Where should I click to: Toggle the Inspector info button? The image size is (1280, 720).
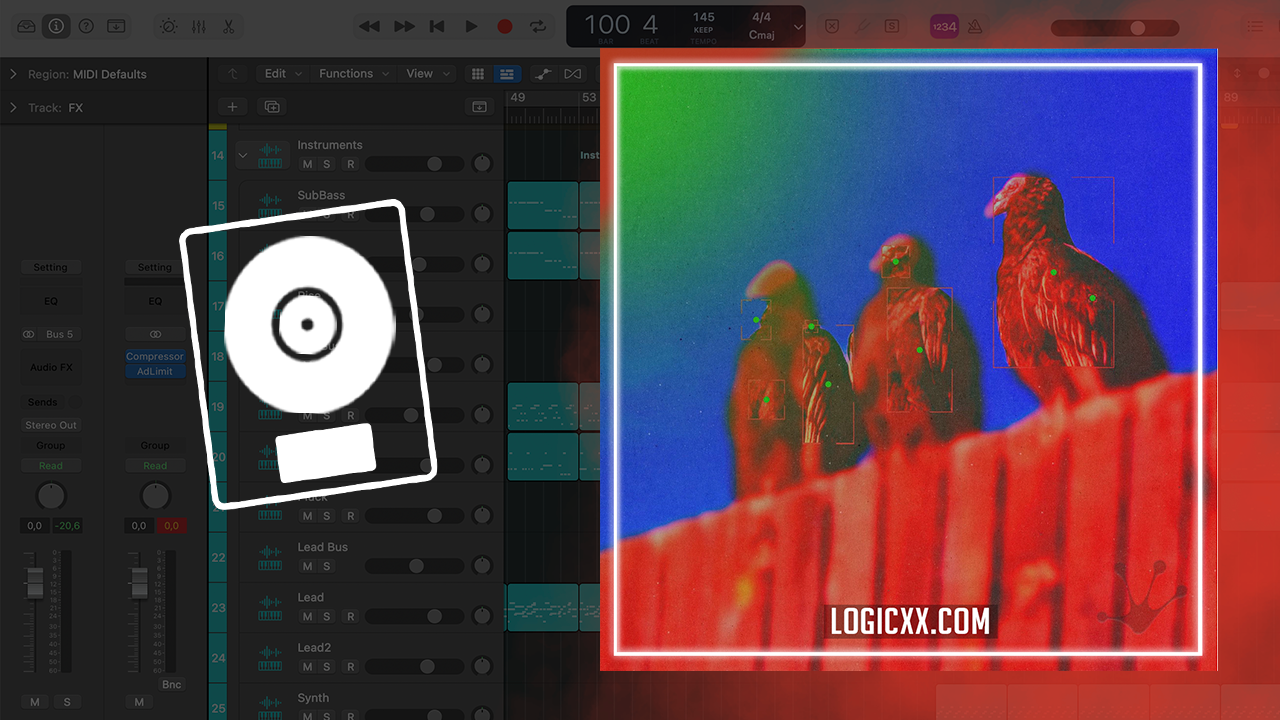pyautogui.click(x=56, y=27)
